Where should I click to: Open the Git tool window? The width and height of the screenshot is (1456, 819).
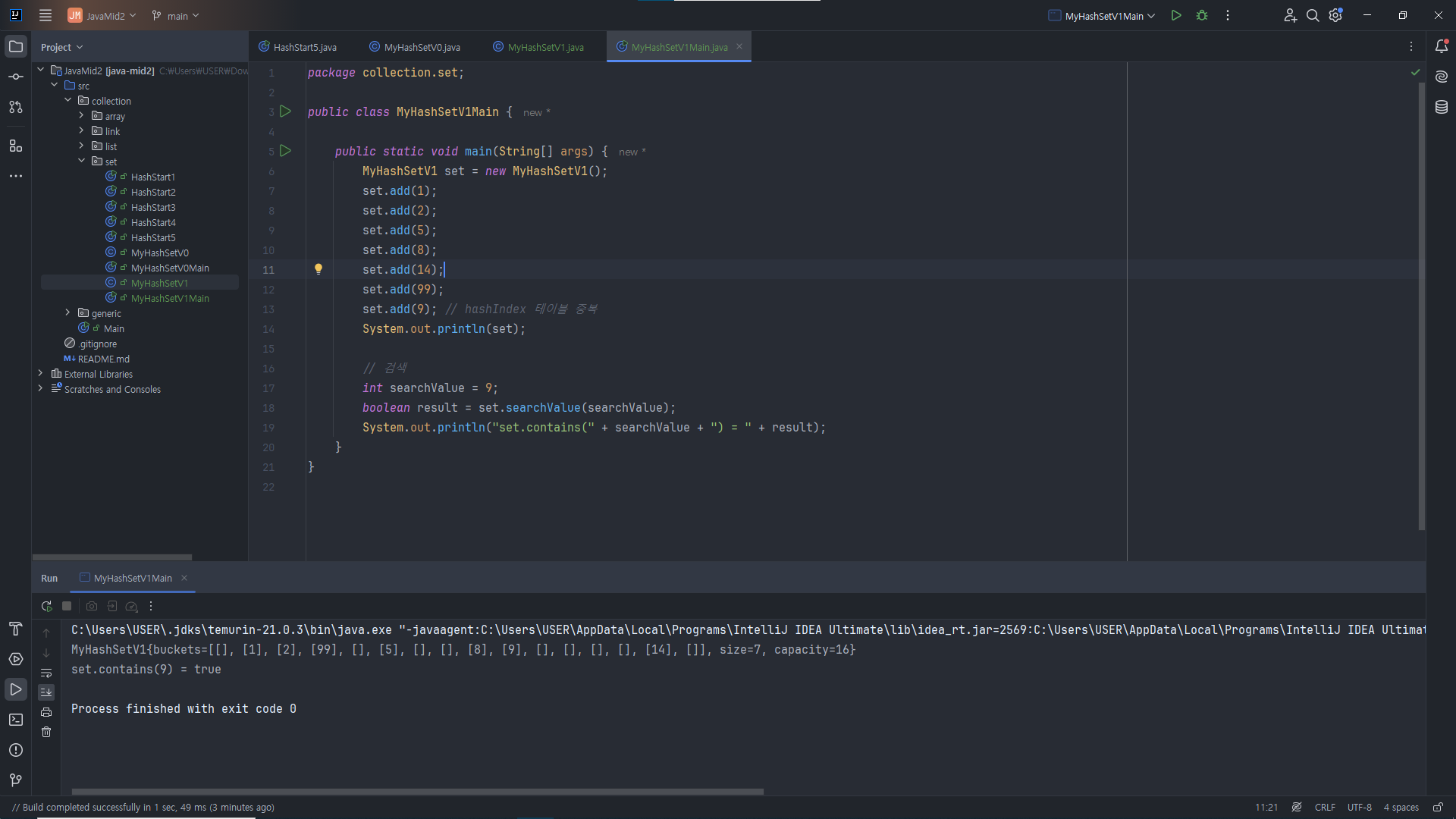16,780
